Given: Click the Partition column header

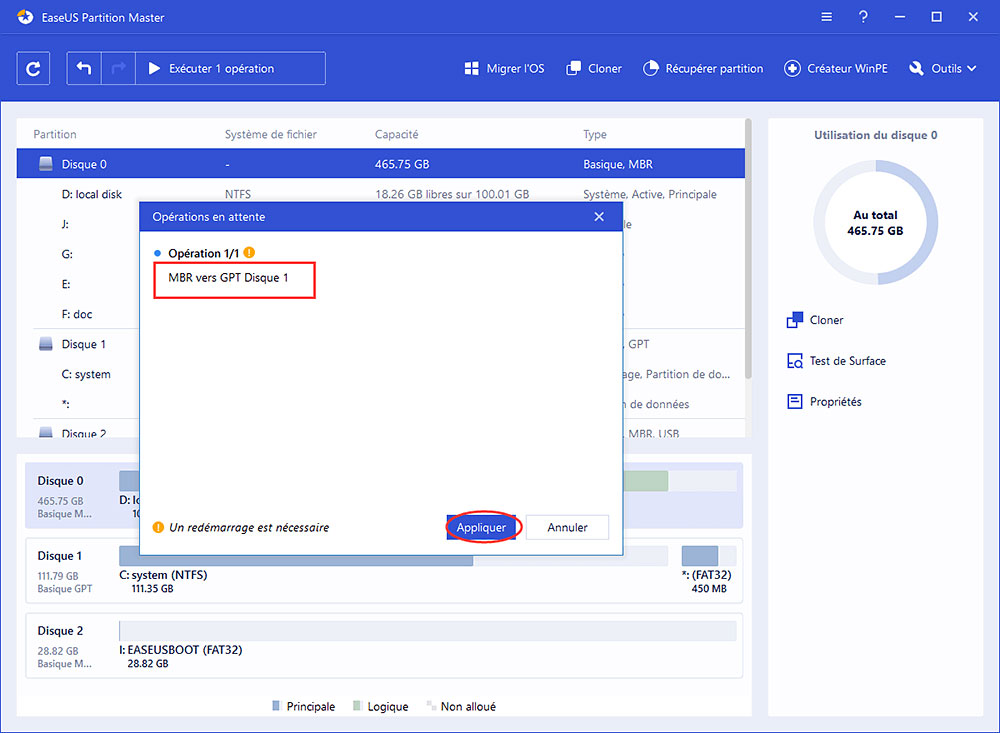Looking at the screenshot, I should (55, 134).
